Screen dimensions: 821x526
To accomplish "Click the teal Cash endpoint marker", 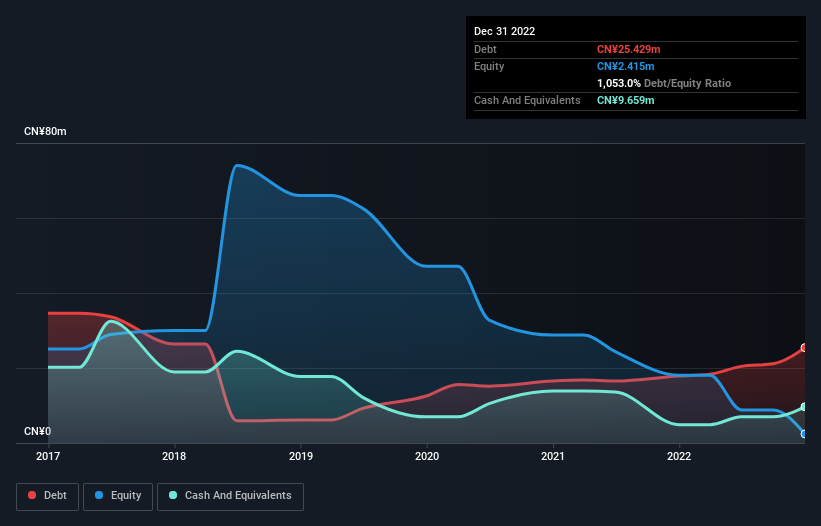I will (805, 407).
